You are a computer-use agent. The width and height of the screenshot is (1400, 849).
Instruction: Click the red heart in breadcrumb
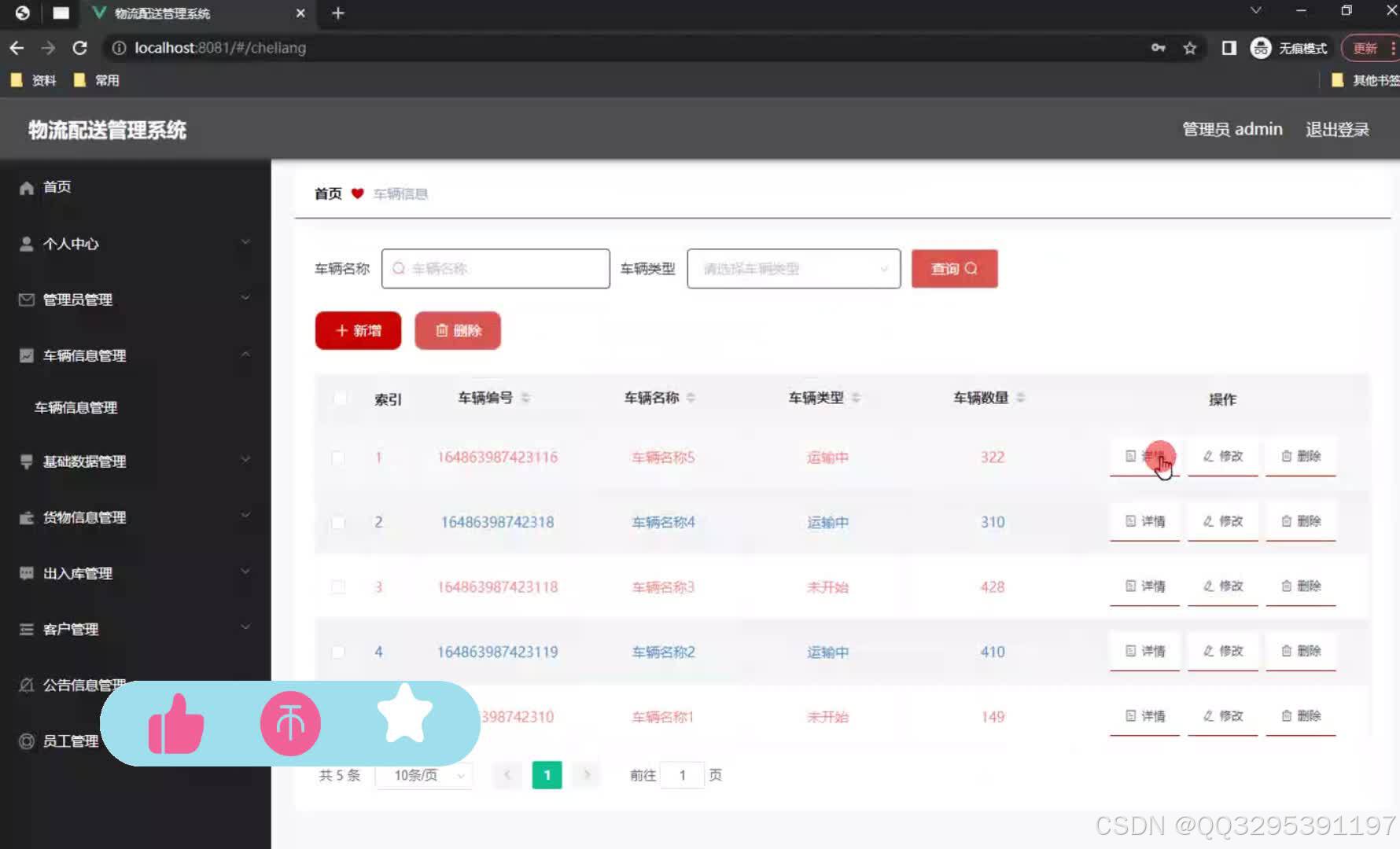357,193
